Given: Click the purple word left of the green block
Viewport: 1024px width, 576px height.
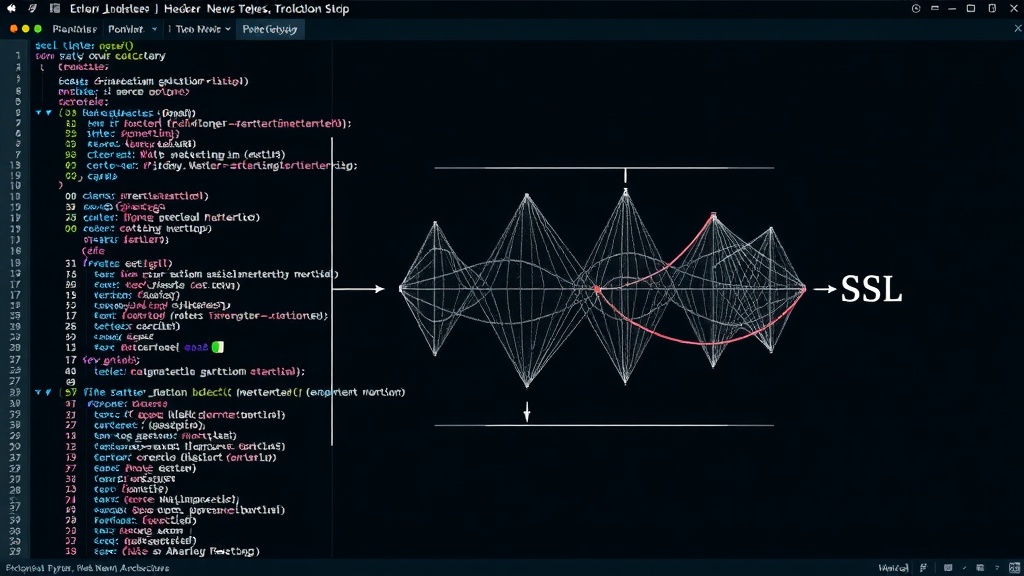Looking at the screenshot, I should pos(196,347).
